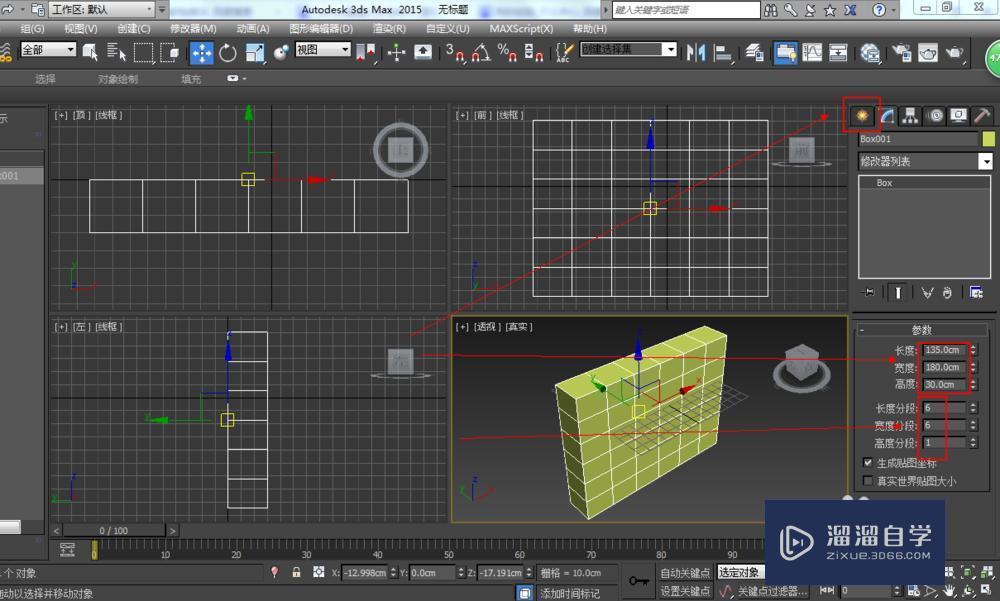Image resolution: width=1000 pixels, height=601 pixels.
Task: Open the 工作区: 默认 workspace dropdown
Action: coord(102,10)
